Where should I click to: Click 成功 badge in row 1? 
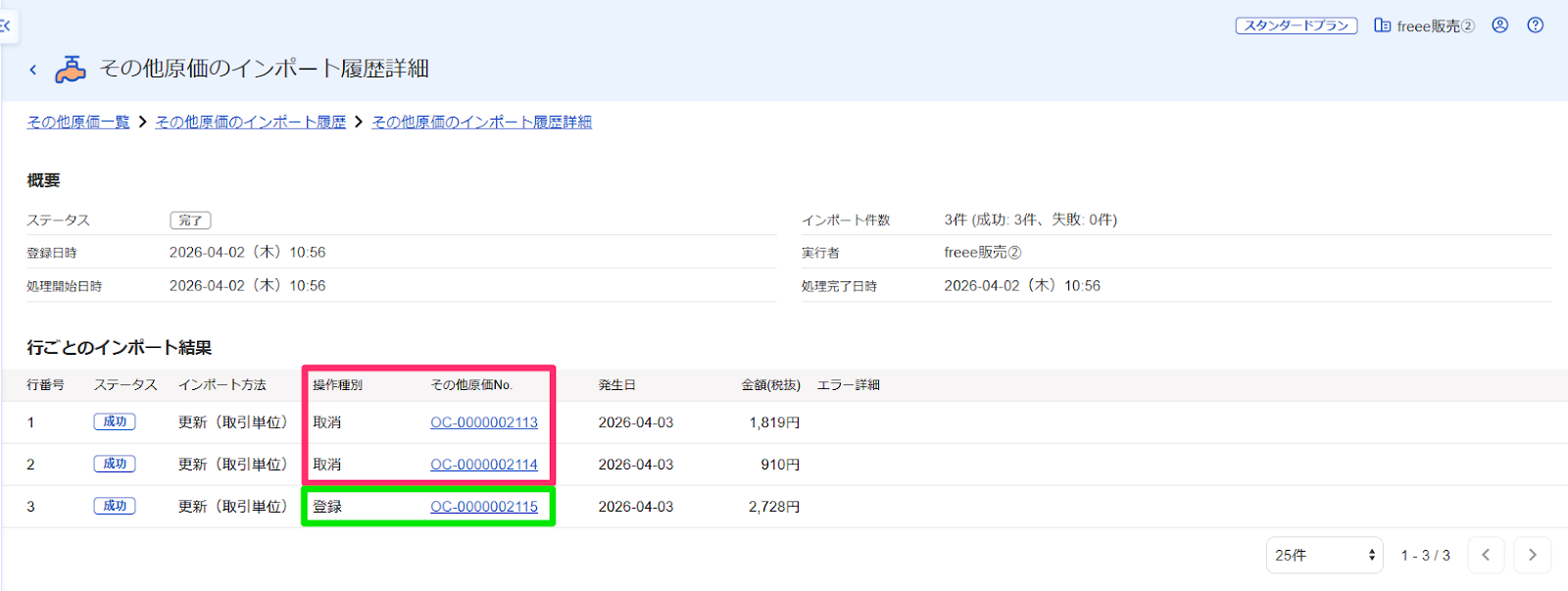(115, 421)
